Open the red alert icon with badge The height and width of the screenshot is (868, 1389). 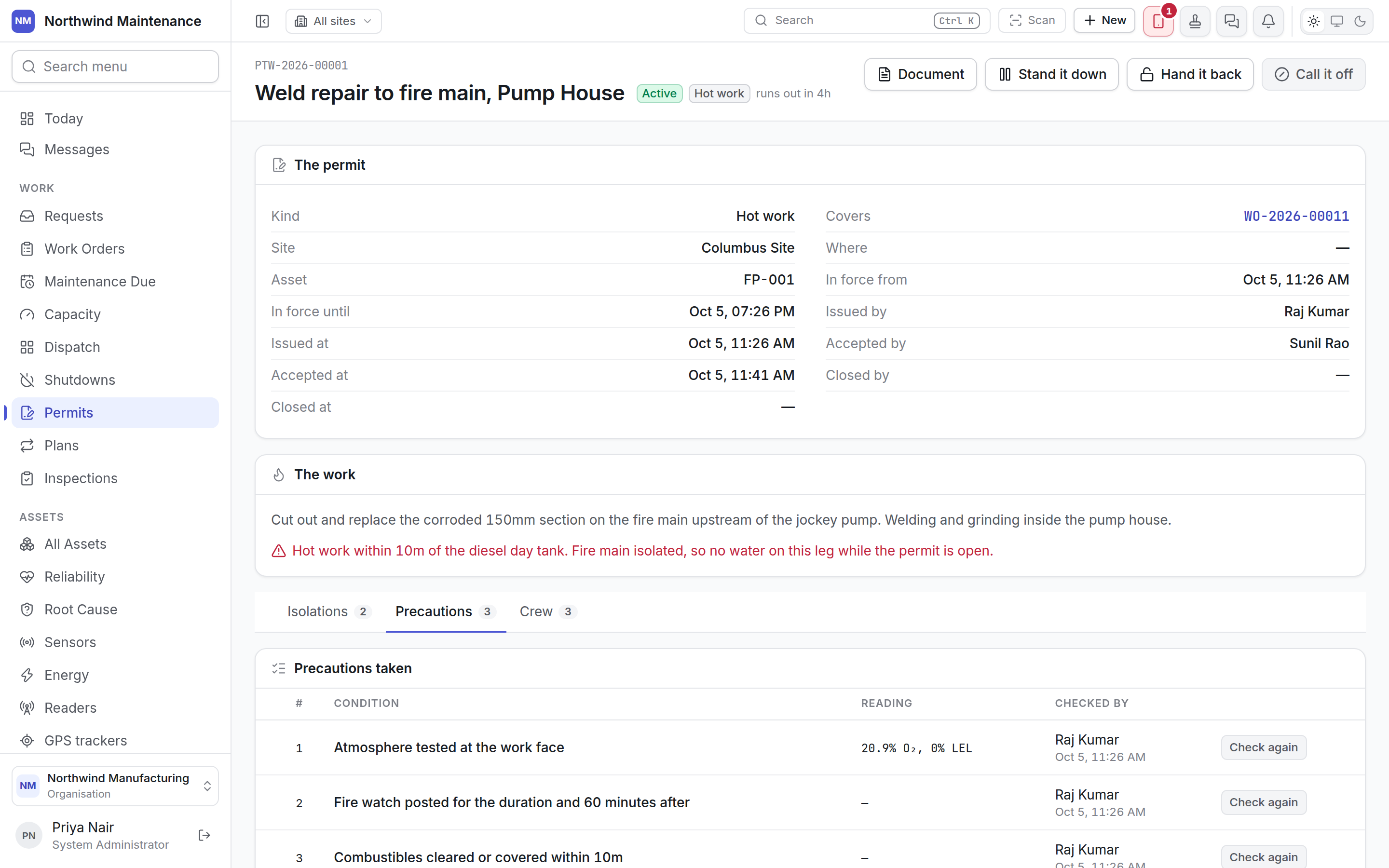click(x=1158, y=21)
